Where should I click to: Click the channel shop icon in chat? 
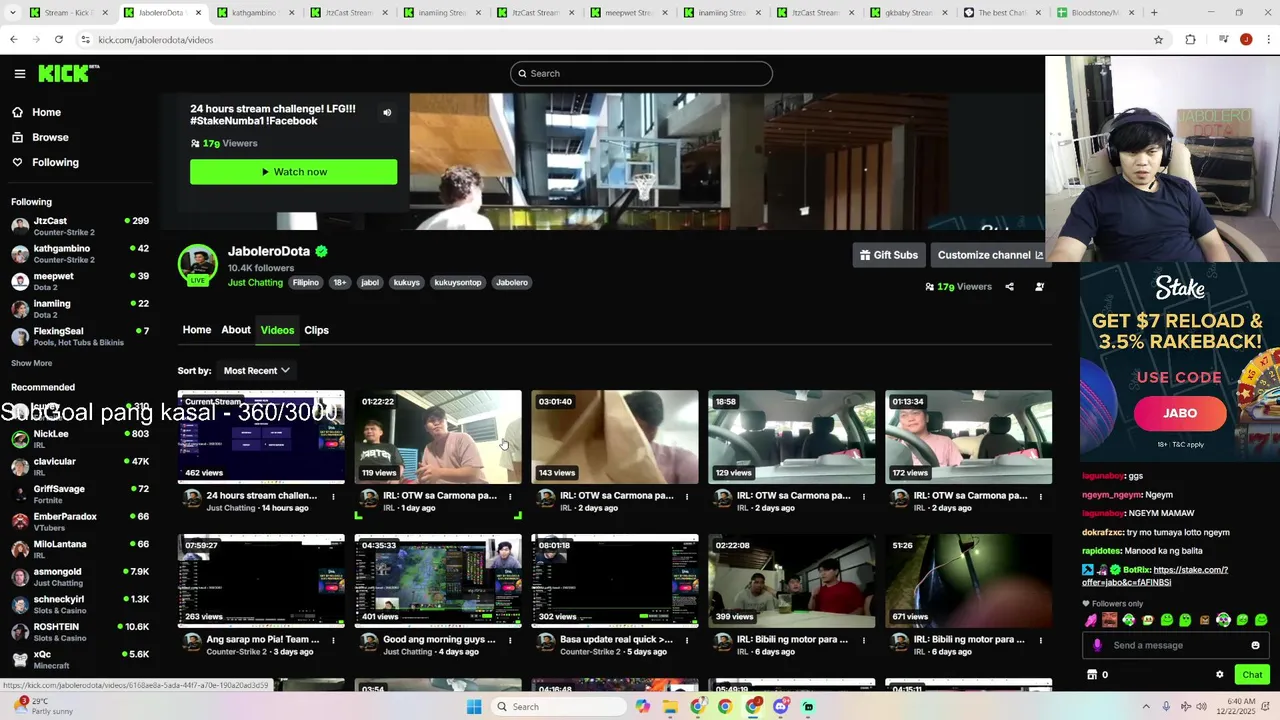click(x=1092, y=675)
